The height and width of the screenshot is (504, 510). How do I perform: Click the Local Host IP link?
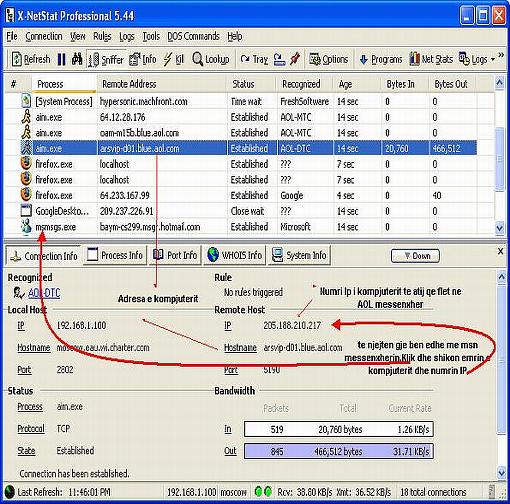tap(21, 325)
